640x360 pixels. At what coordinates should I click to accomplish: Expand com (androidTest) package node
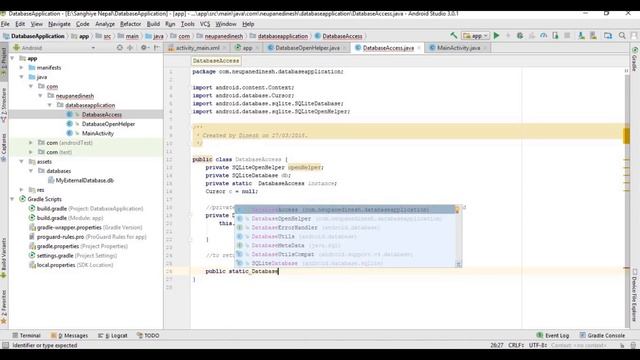point(31,143)
